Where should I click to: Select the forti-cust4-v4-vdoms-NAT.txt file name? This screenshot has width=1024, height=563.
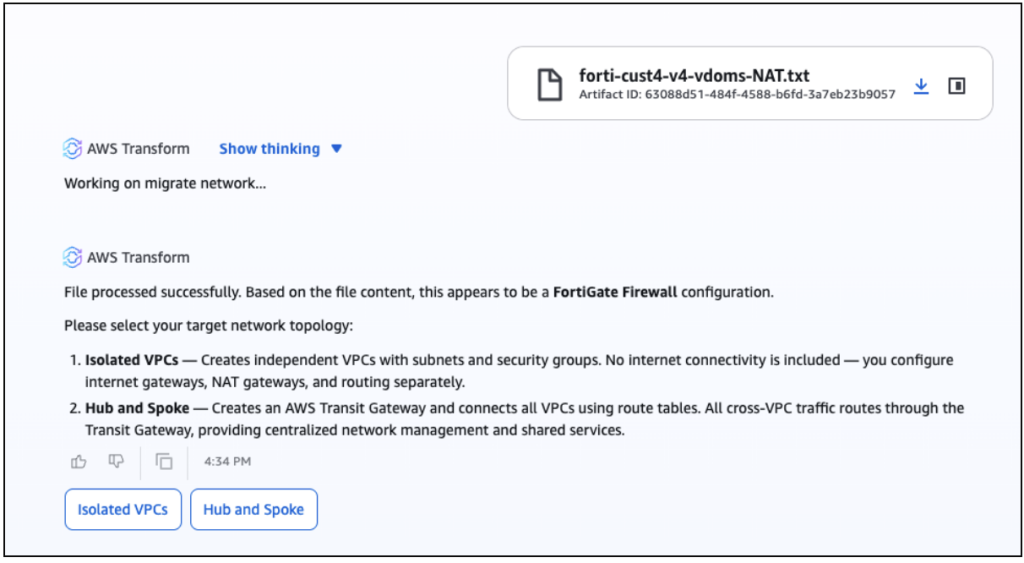coord(694,76)
